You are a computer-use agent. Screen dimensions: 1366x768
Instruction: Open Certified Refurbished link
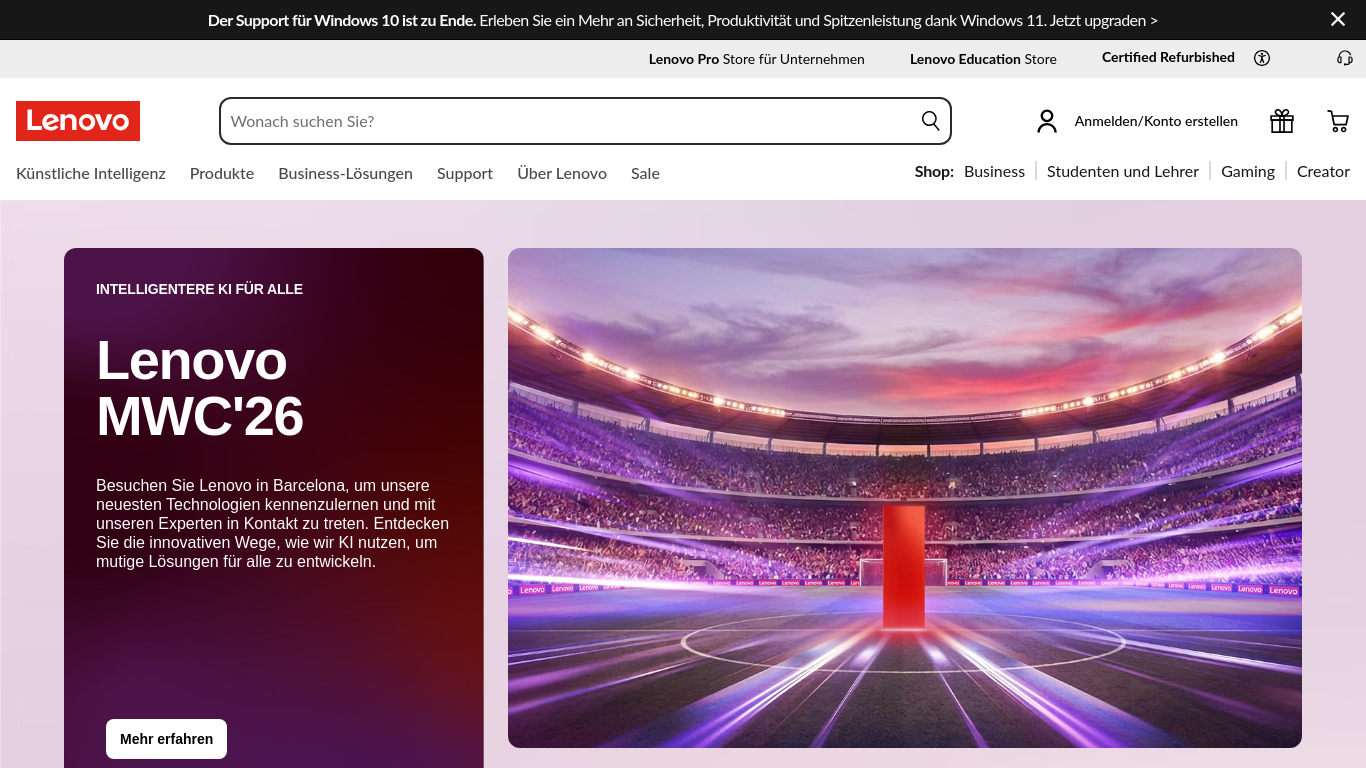point(1168,58)
